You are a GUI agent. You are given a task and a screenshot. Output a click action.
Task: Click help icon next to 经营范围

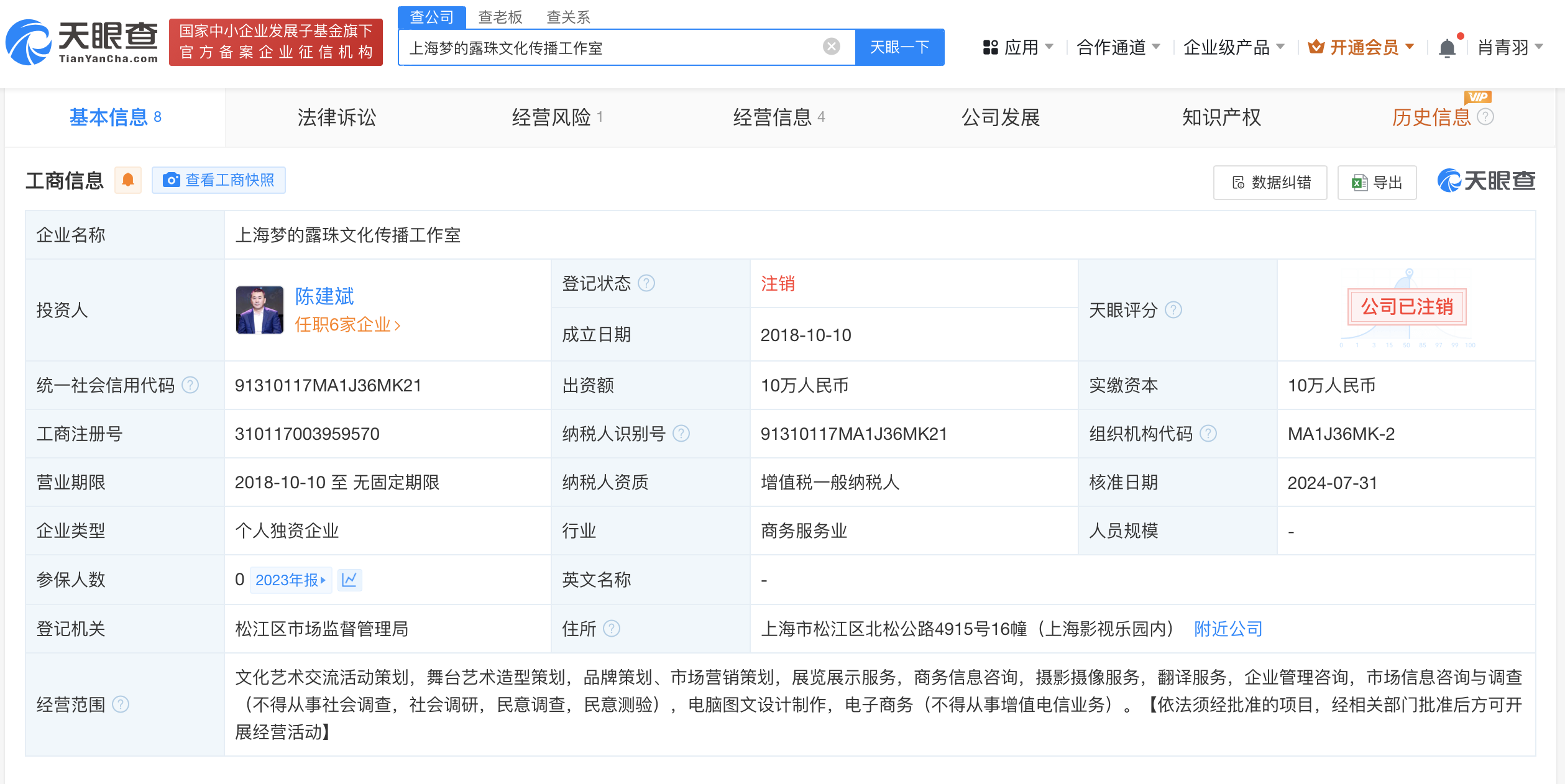tap(121, 704)
